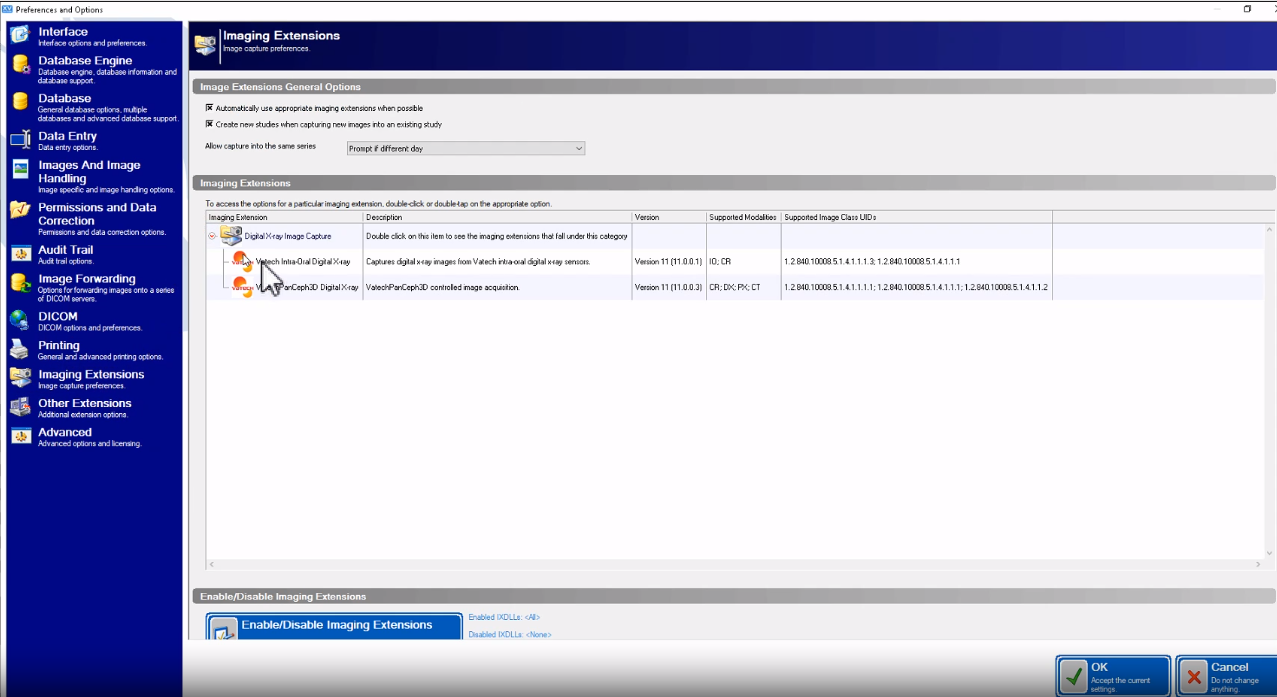
Task: Click 'Version 11 (11.0.0.1)' cell
Action: coord(668,262)
